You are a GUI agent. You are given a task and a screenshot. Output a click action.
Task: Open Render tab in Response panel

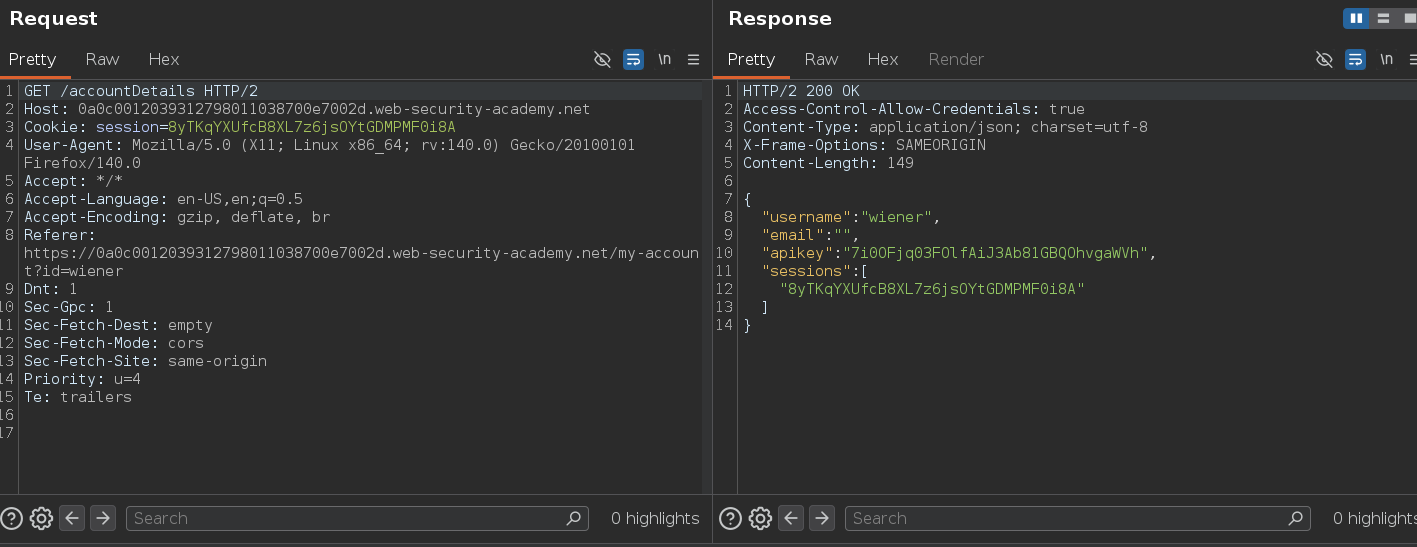956,59
